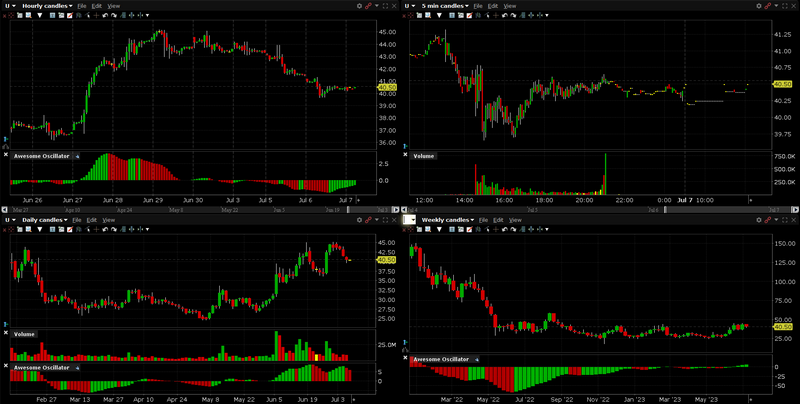Screen dimensions: 800x404
Task: Close Awesome Oscillator panel in Hourly chart
Action: [5, 155]
